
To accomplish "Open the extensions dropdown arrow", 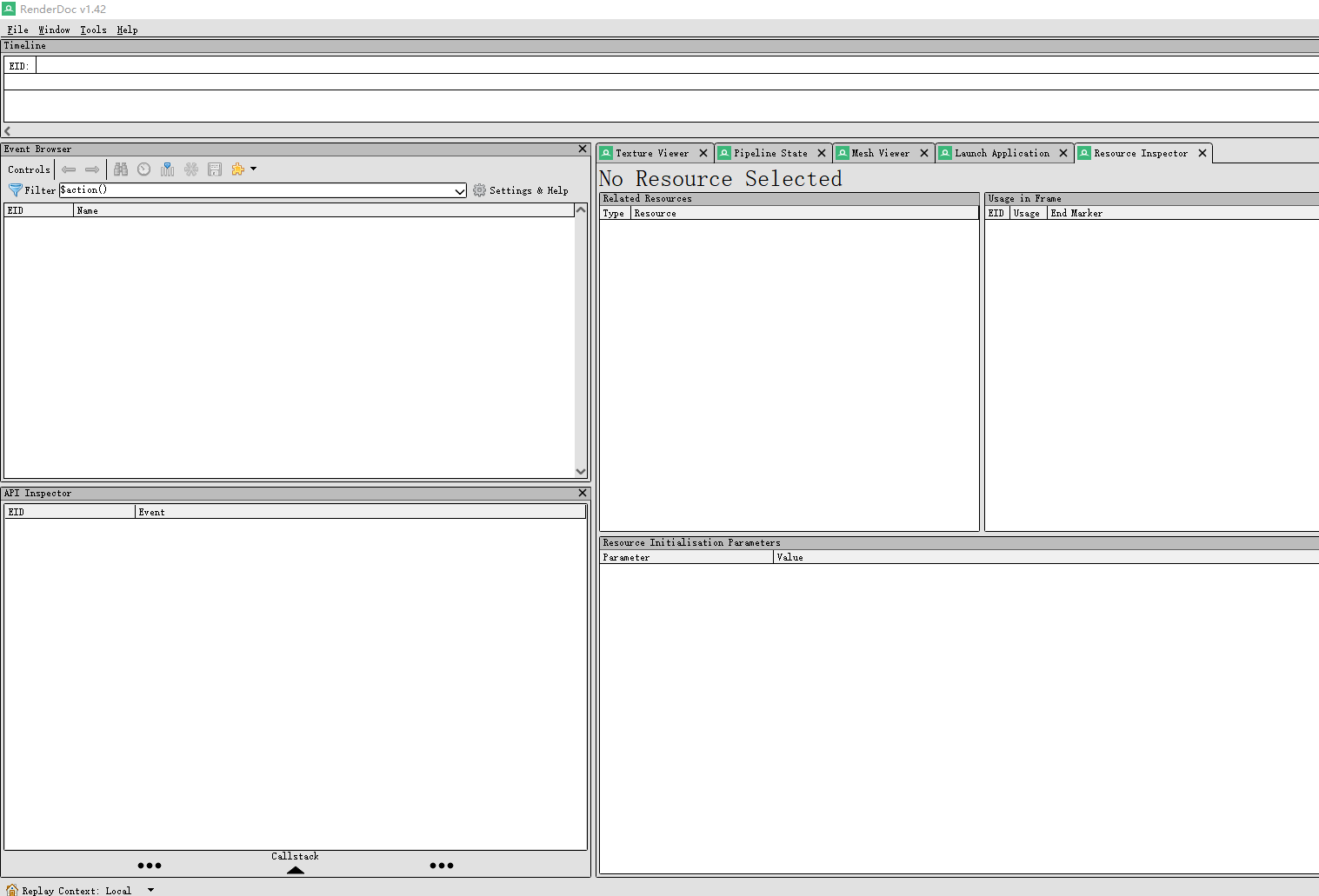I will [x=254, y=169].
